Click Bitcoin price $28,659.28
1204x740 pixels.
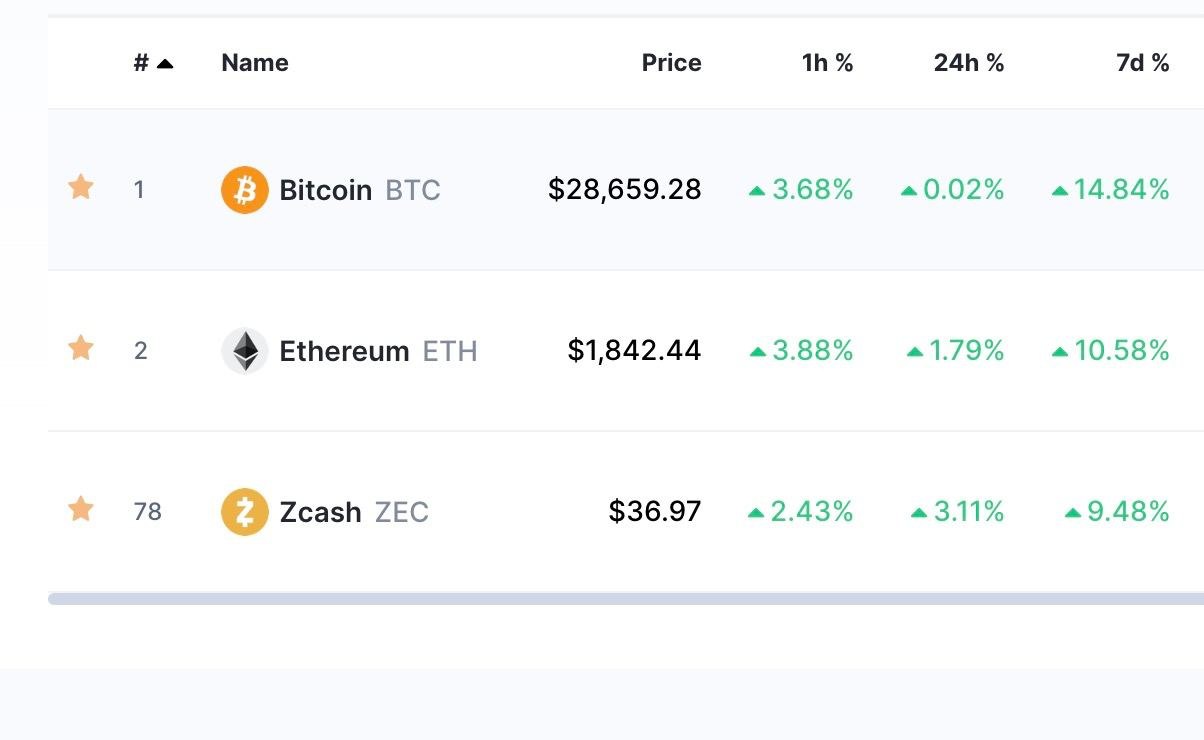point(625,190)
